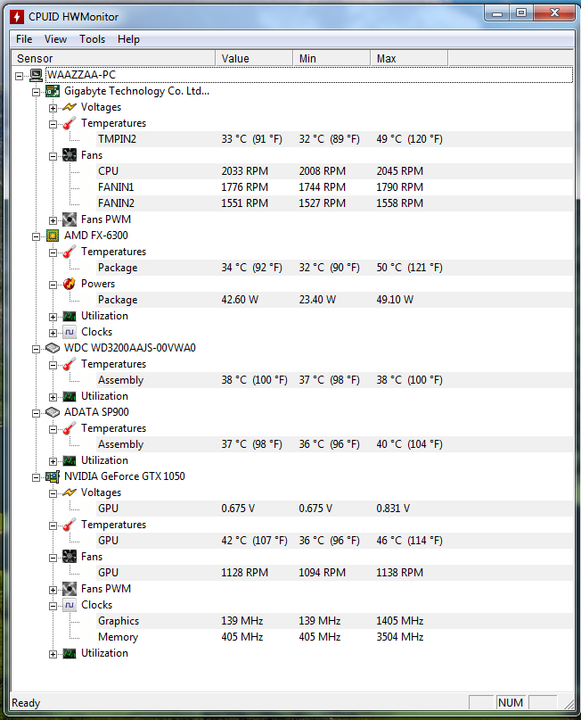Click the AMD FX-6300 processor chip icon

52,236
